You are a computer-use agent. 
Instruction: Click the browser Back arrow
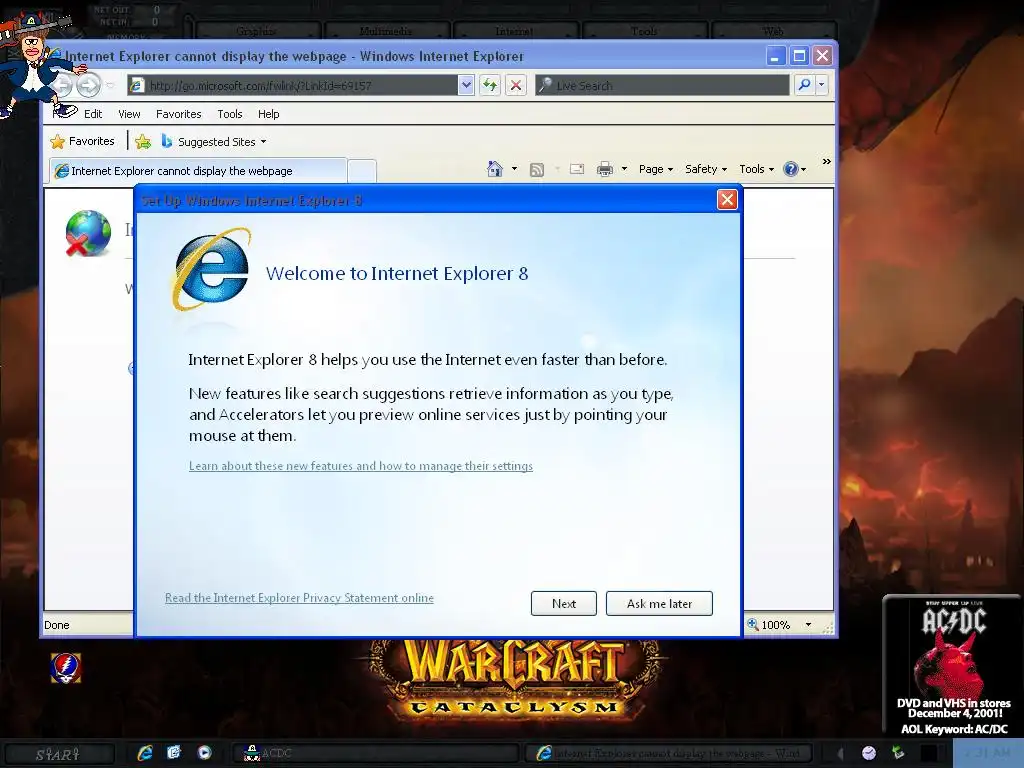(63, 85)
